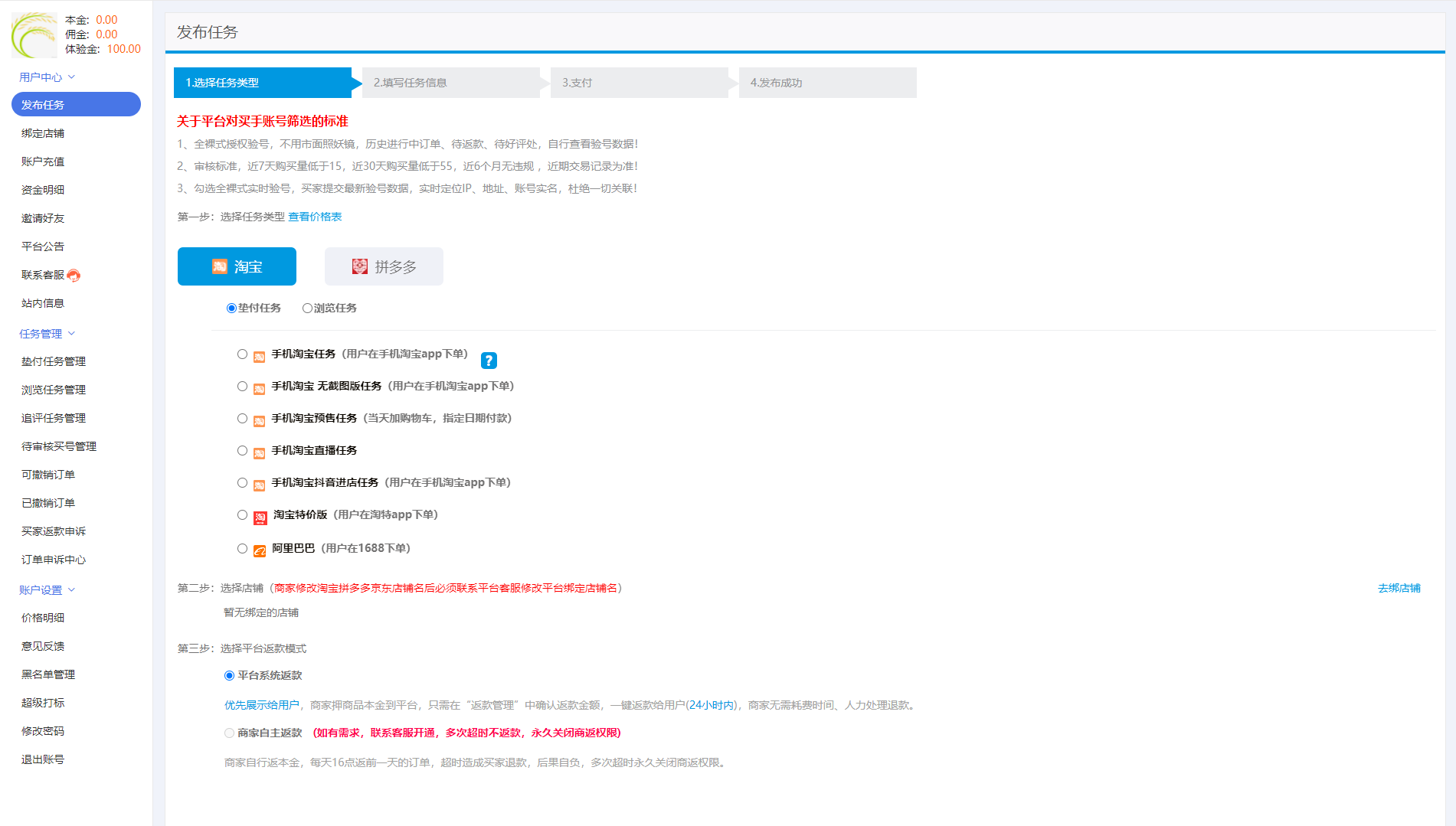
Task: Click the Taobao icon beside 无截图版任务
Action: [x=260, y=389]
